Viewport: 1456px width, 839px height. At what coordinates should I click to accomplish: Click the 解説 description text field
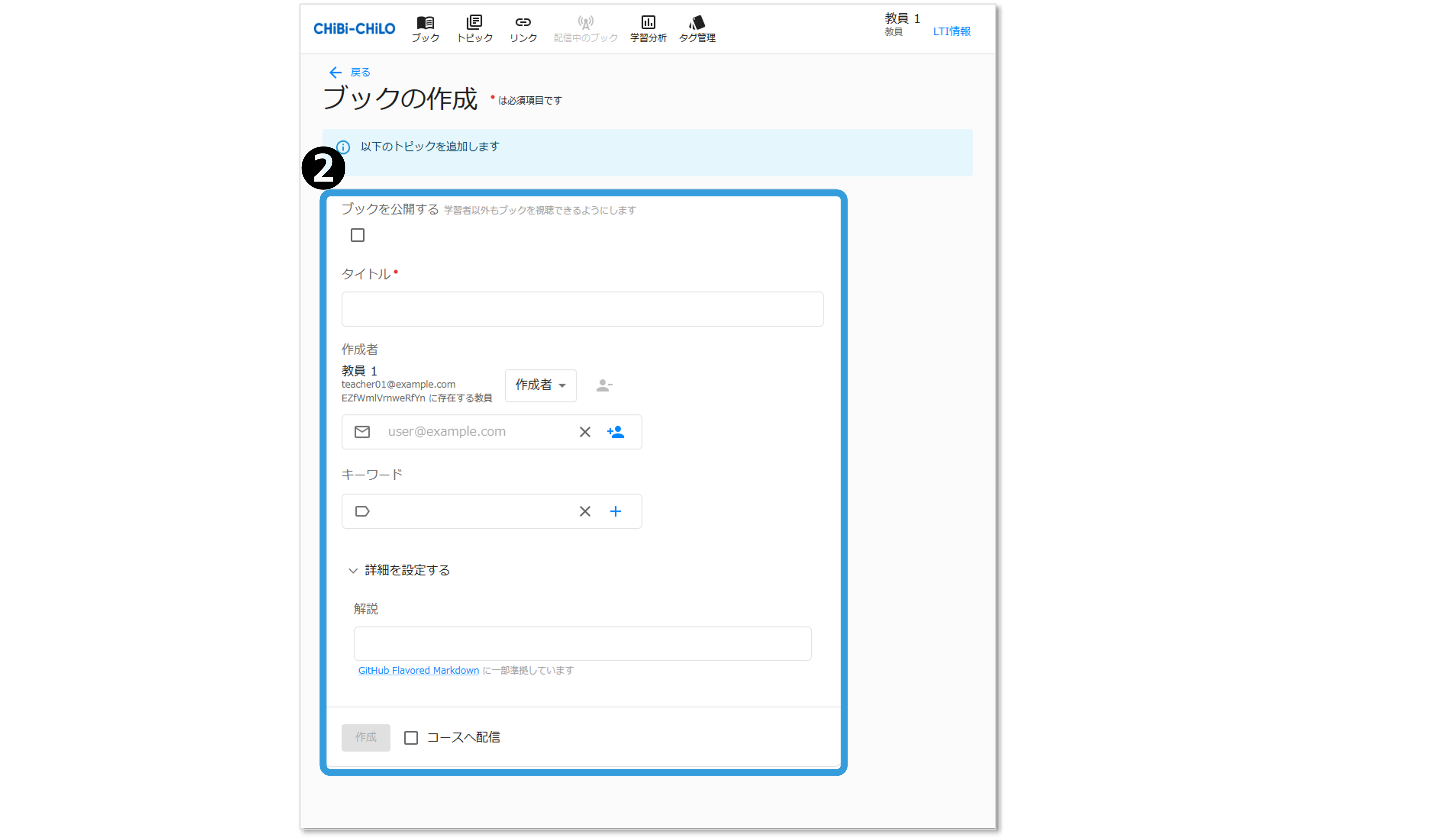pos(582,643)
